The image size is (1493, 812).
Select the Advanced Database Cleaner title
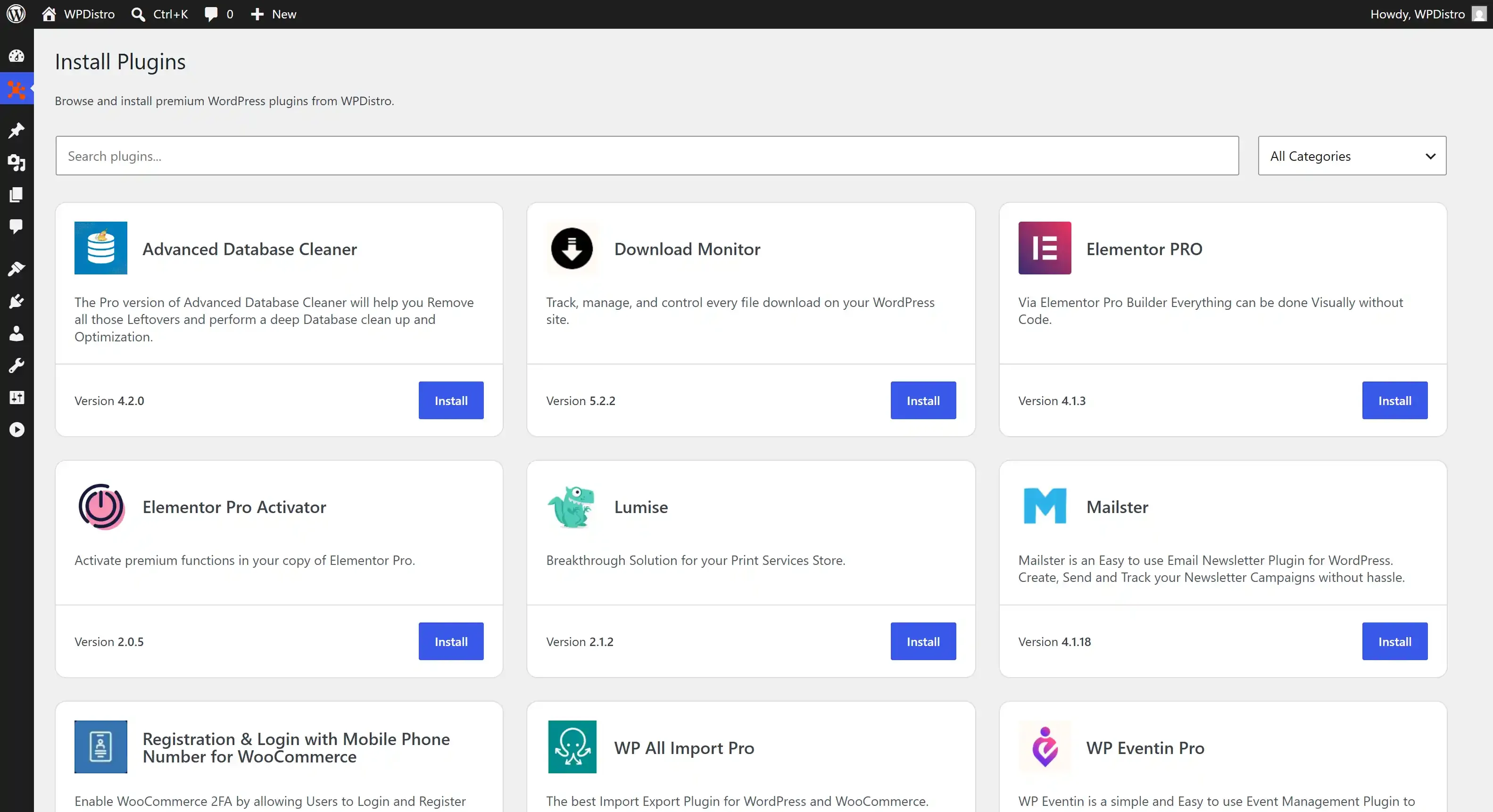point(250,249)
